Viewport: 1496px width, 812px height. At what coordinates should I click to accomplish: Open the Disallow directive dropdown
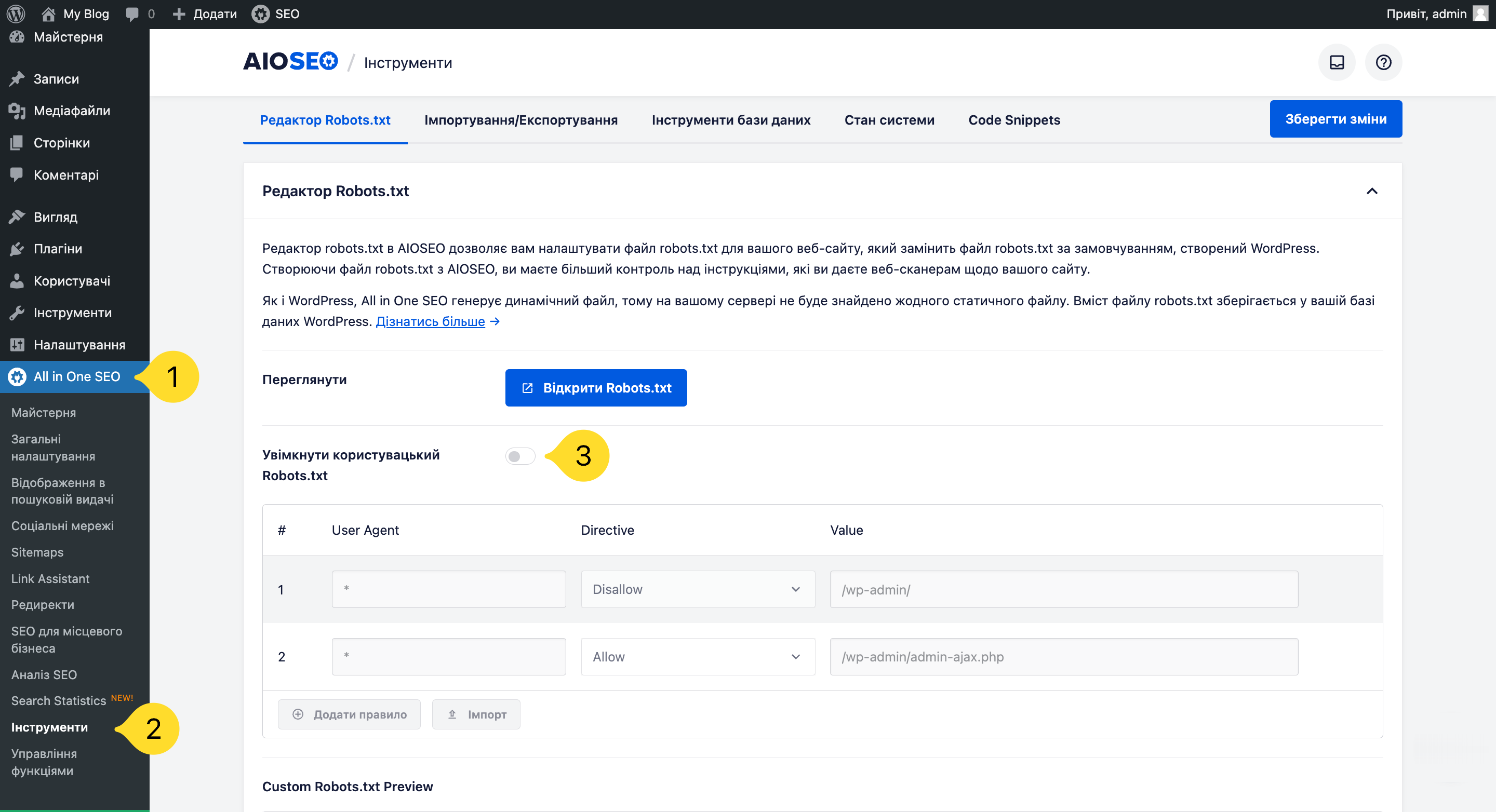tap(698, 589)
